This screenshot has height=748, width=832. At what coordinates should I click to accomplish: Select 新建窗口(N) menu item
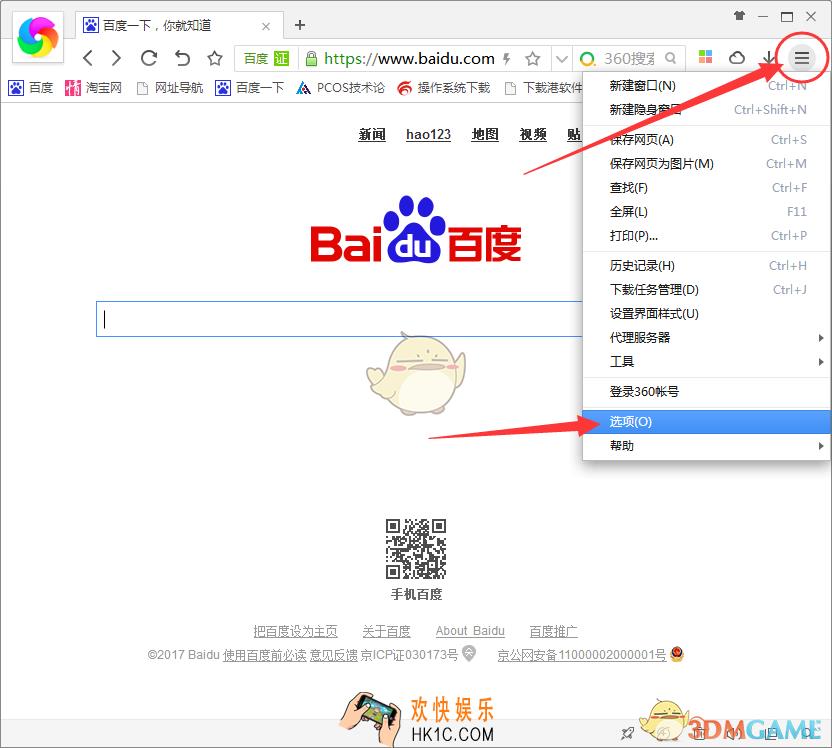pos(706,86)
